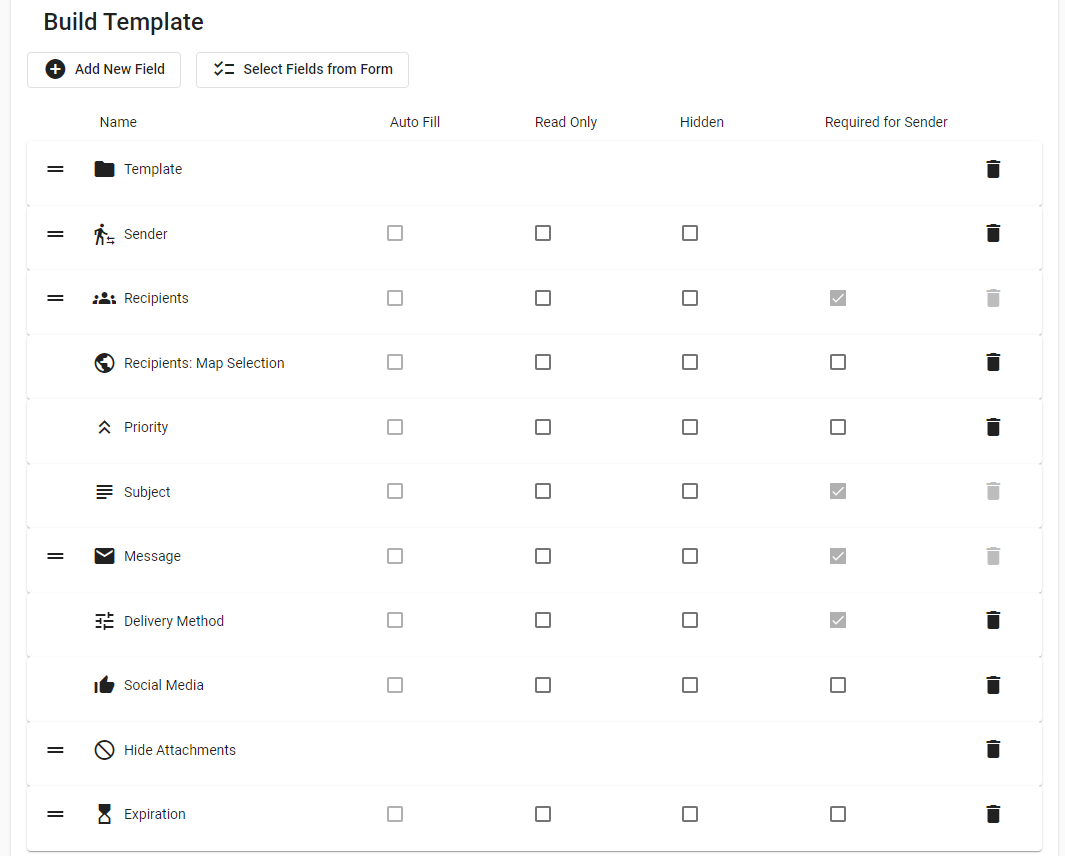The image size is (1065, 856).
Task: Click the Hide Attachments blocked icon
Action: pos(104,750)
